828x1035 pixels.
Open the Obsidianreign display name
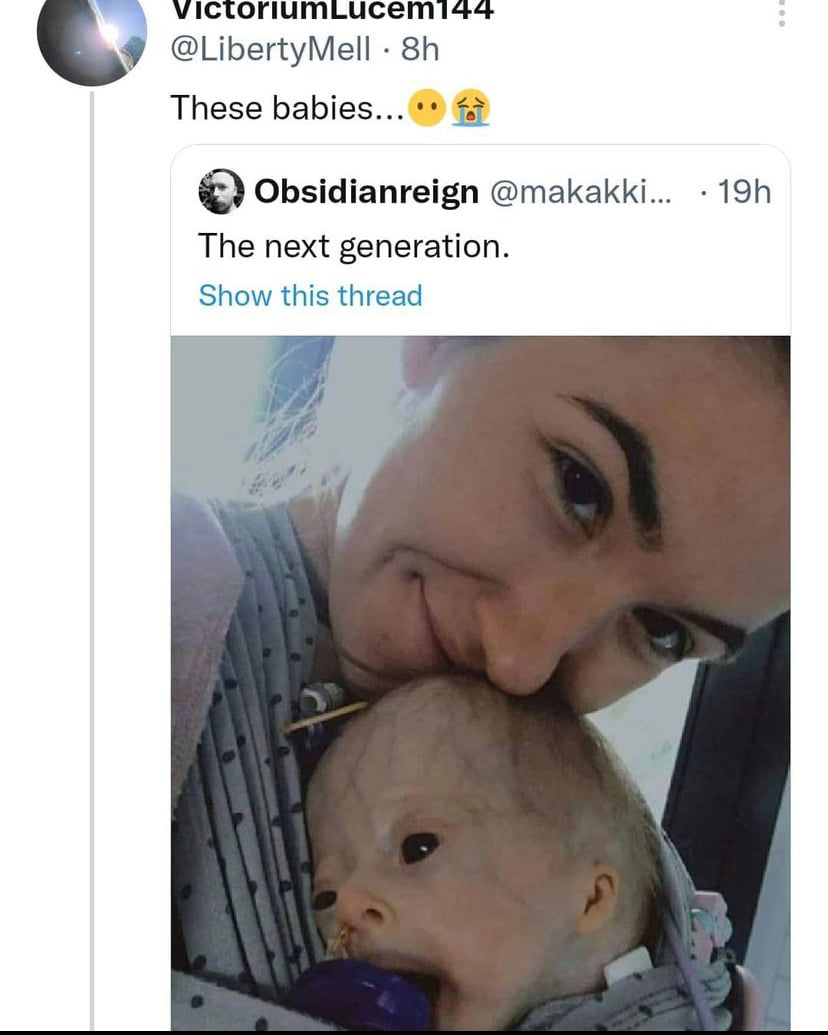pyautogui.click(x=367, y=191)
